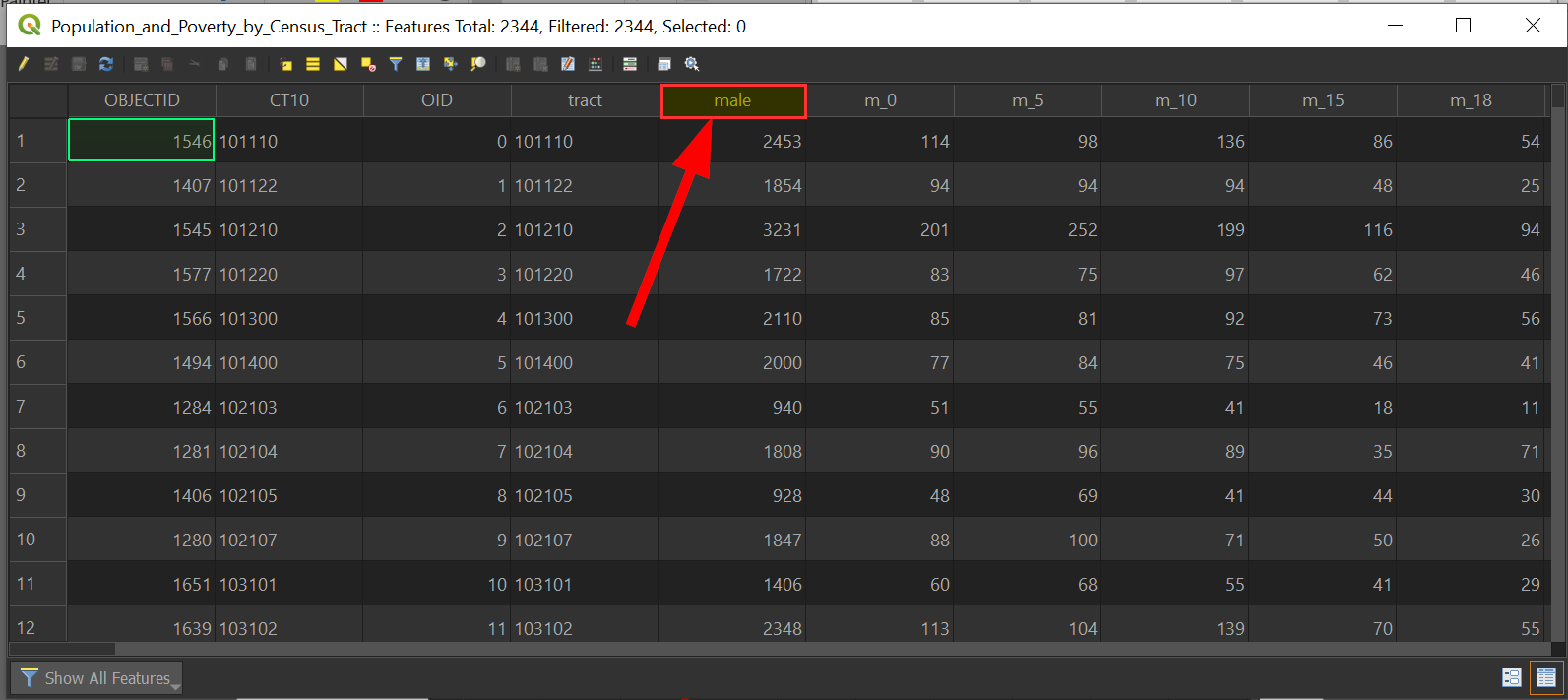
Task: Click the Dock attribute table icon
Action: [664, 64]
